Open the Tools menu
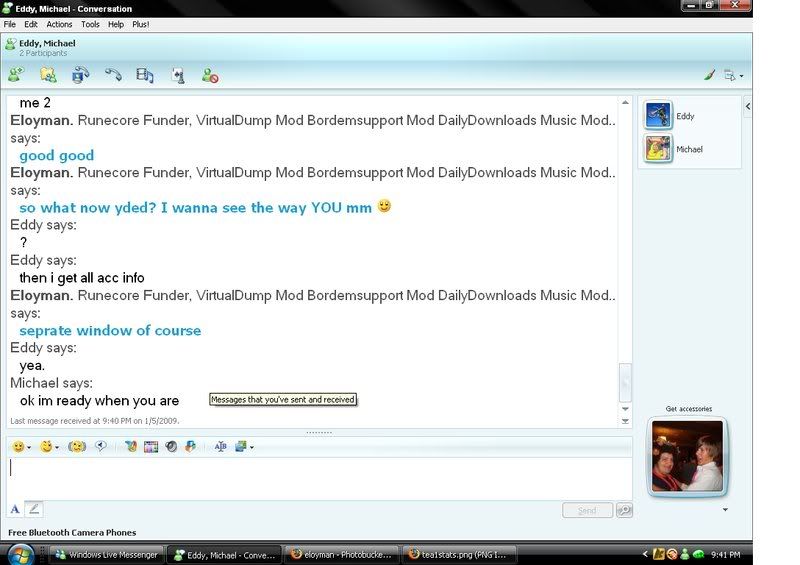The width and height of the screenshot is (800, 565). point(90,24)
